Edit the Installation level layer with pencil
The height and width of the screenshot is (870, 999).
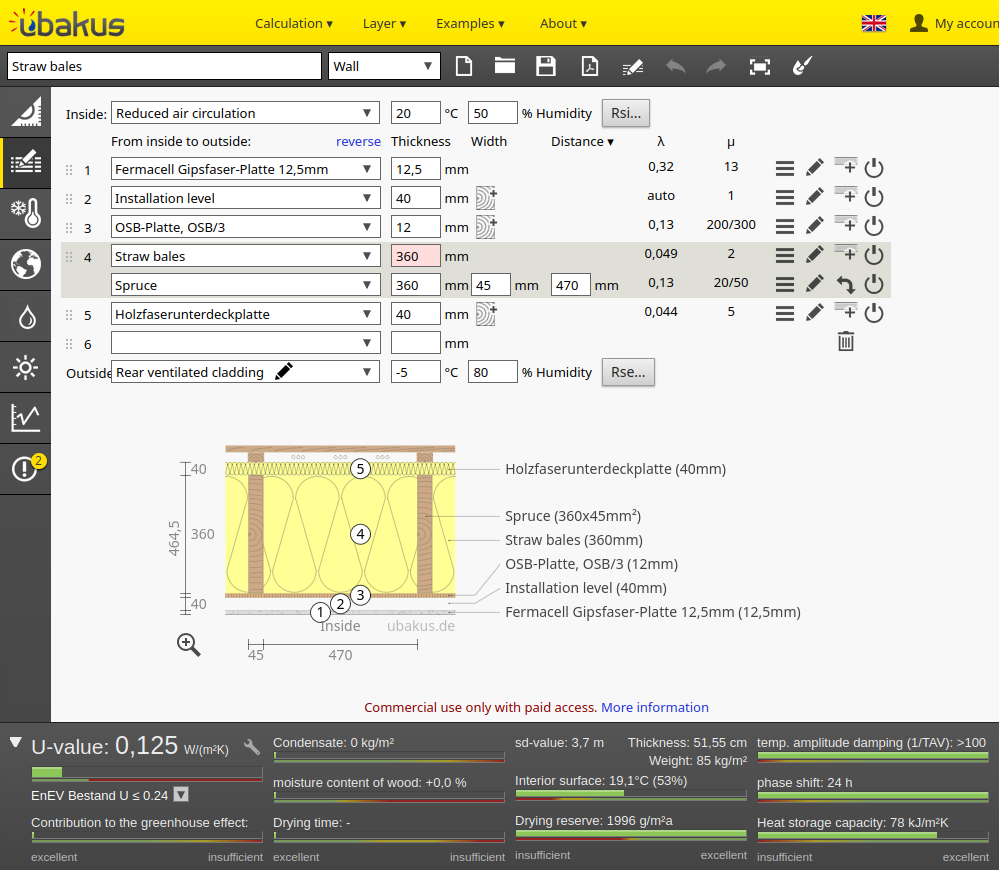point(815,197)
